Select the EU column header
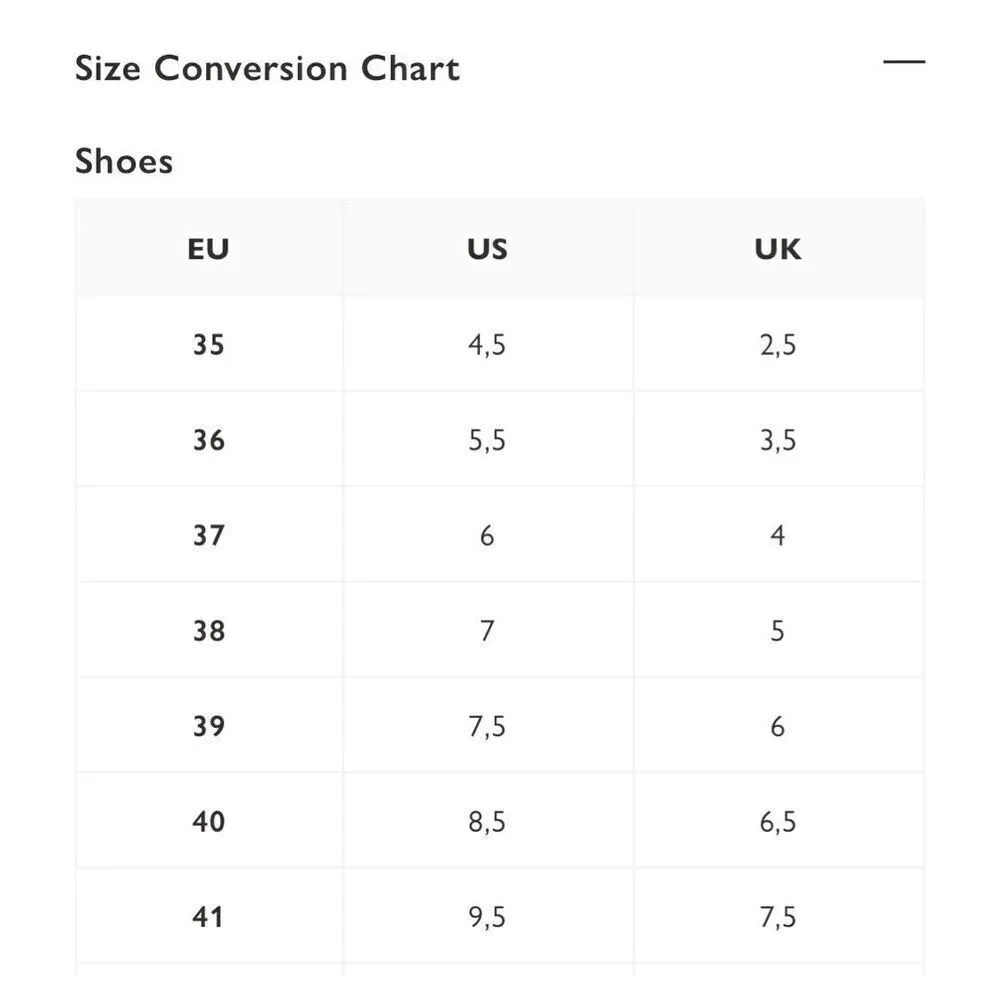This screenshot has height=1000, width=1000. pos(208,249)
